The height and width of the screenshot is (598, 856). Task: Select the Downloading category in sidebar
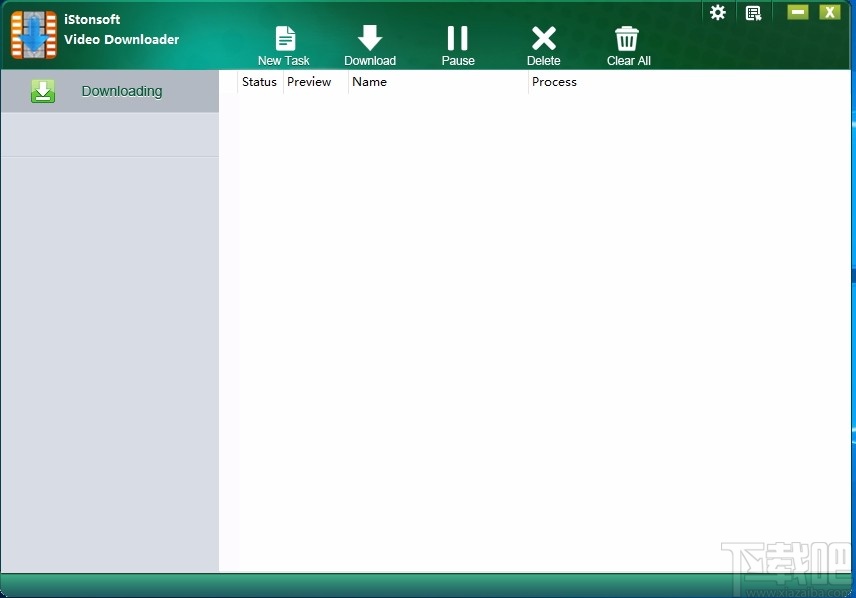pyautogui.click(x=121, y=90)
